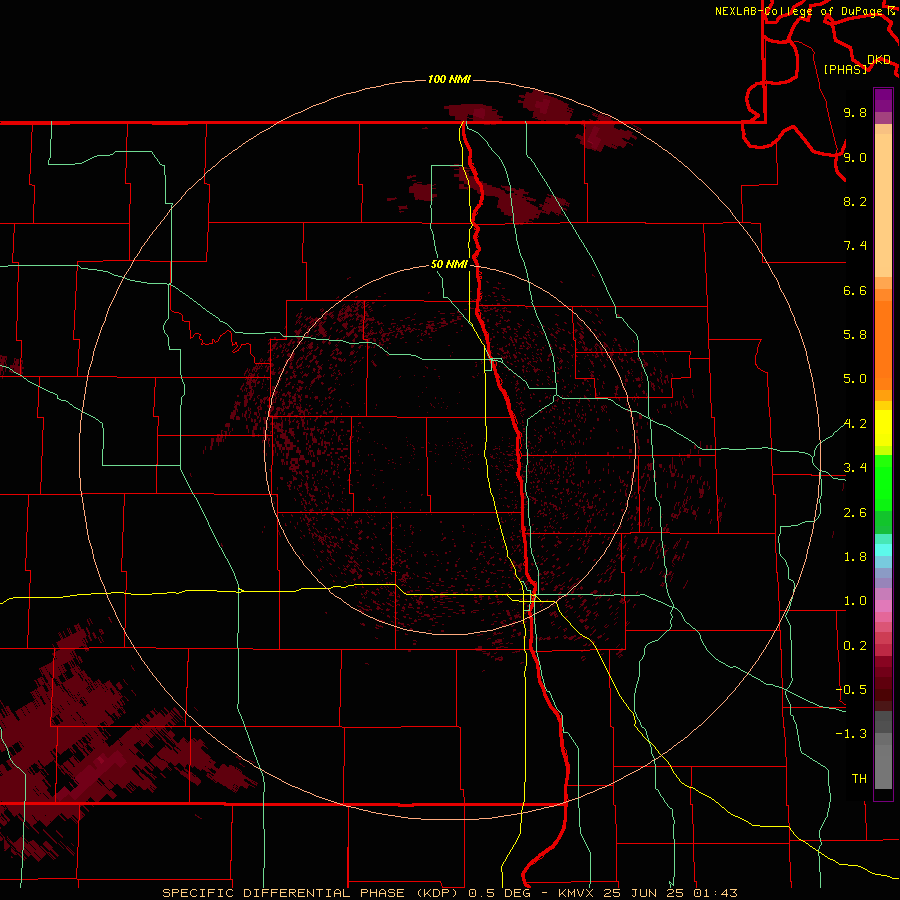The width and height of the screenshot is (900, 900).
Task: Pick the cyan band on the color scale
Action: click(x=883, y=550)
